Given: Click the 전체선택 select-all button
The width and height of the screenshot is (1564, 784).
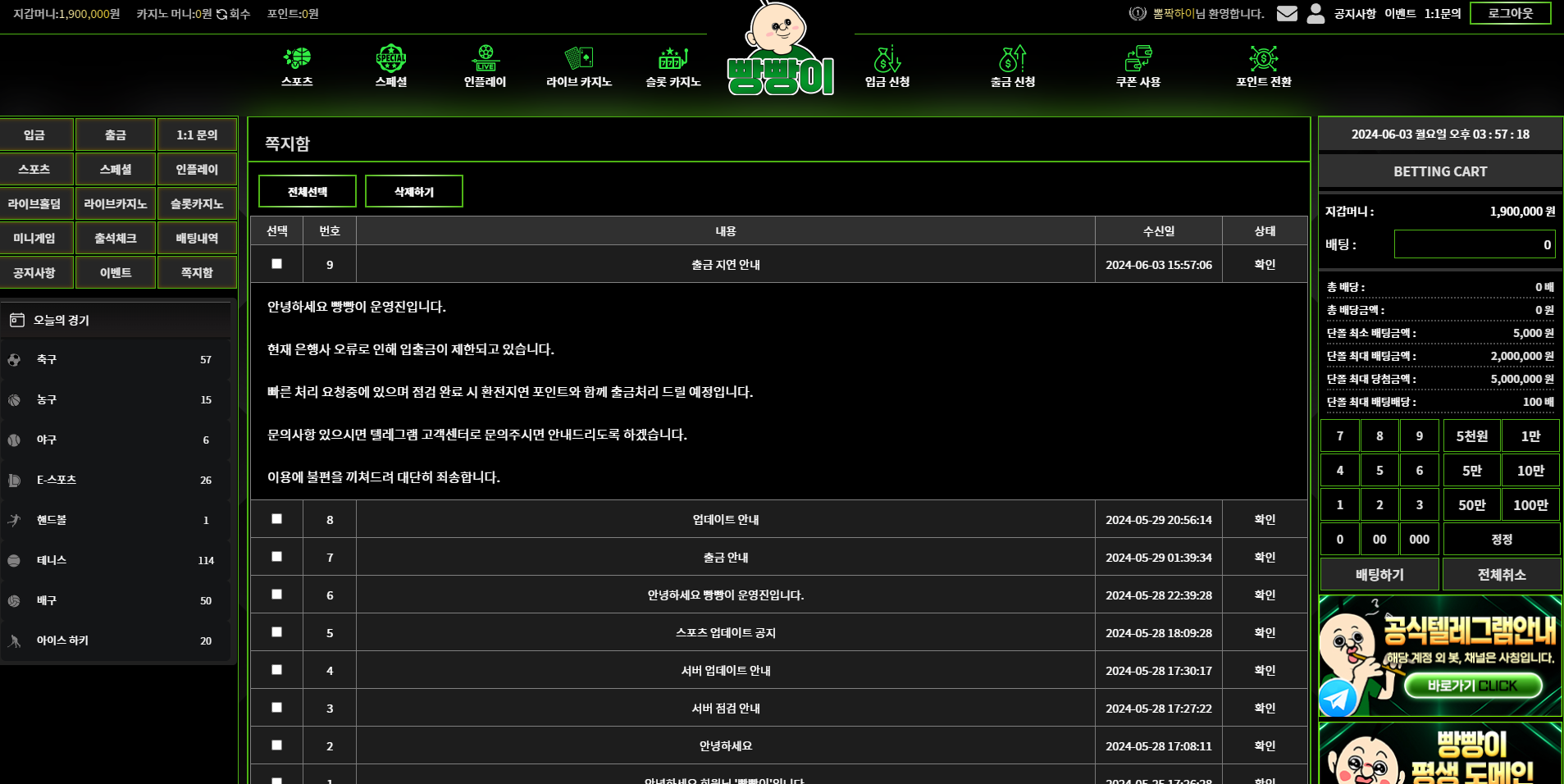Looking at the screenshot, I should (x=308, y=191).
